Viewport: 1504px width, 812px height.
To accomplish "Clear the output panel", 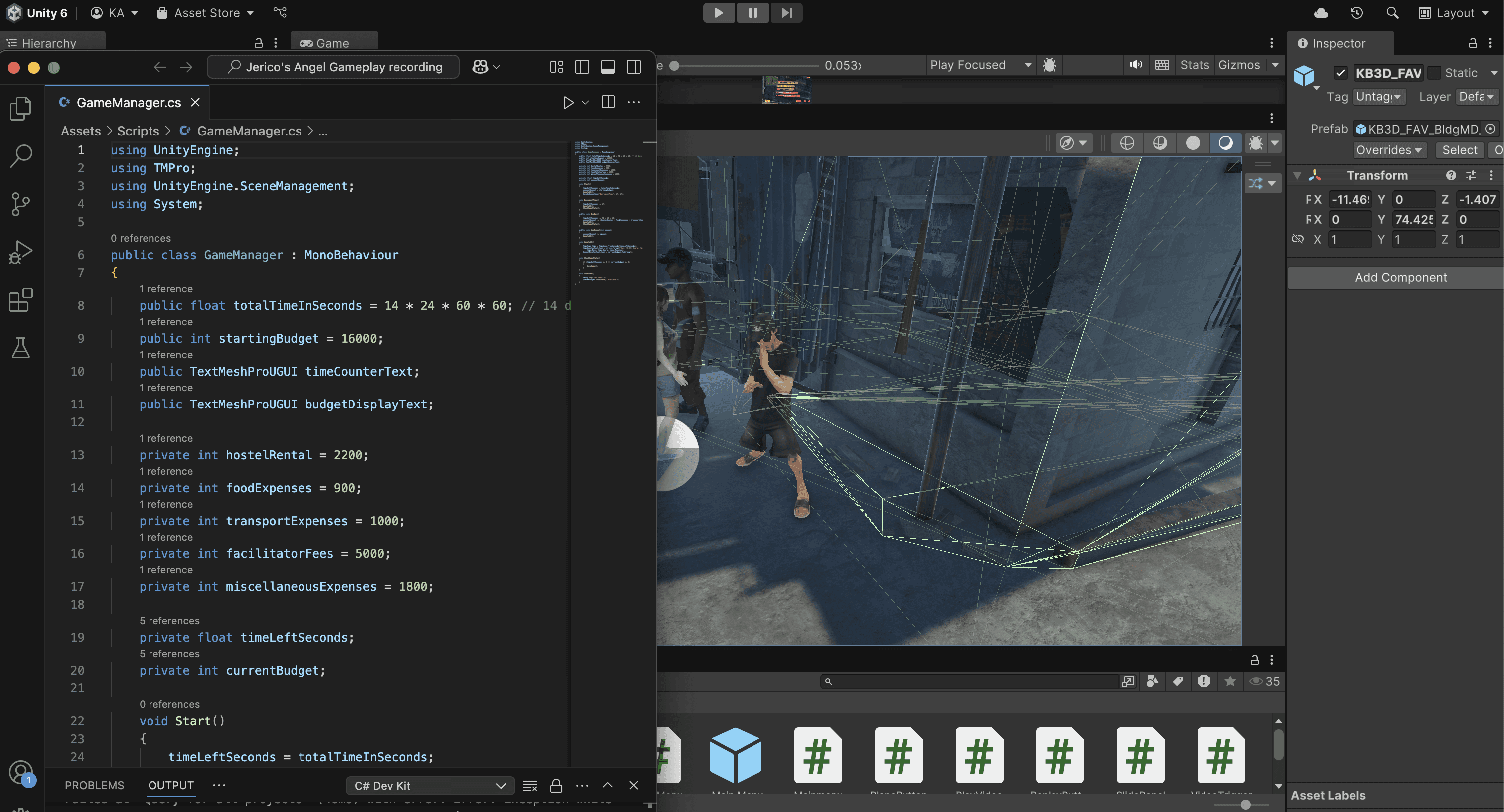I will 530,786.
